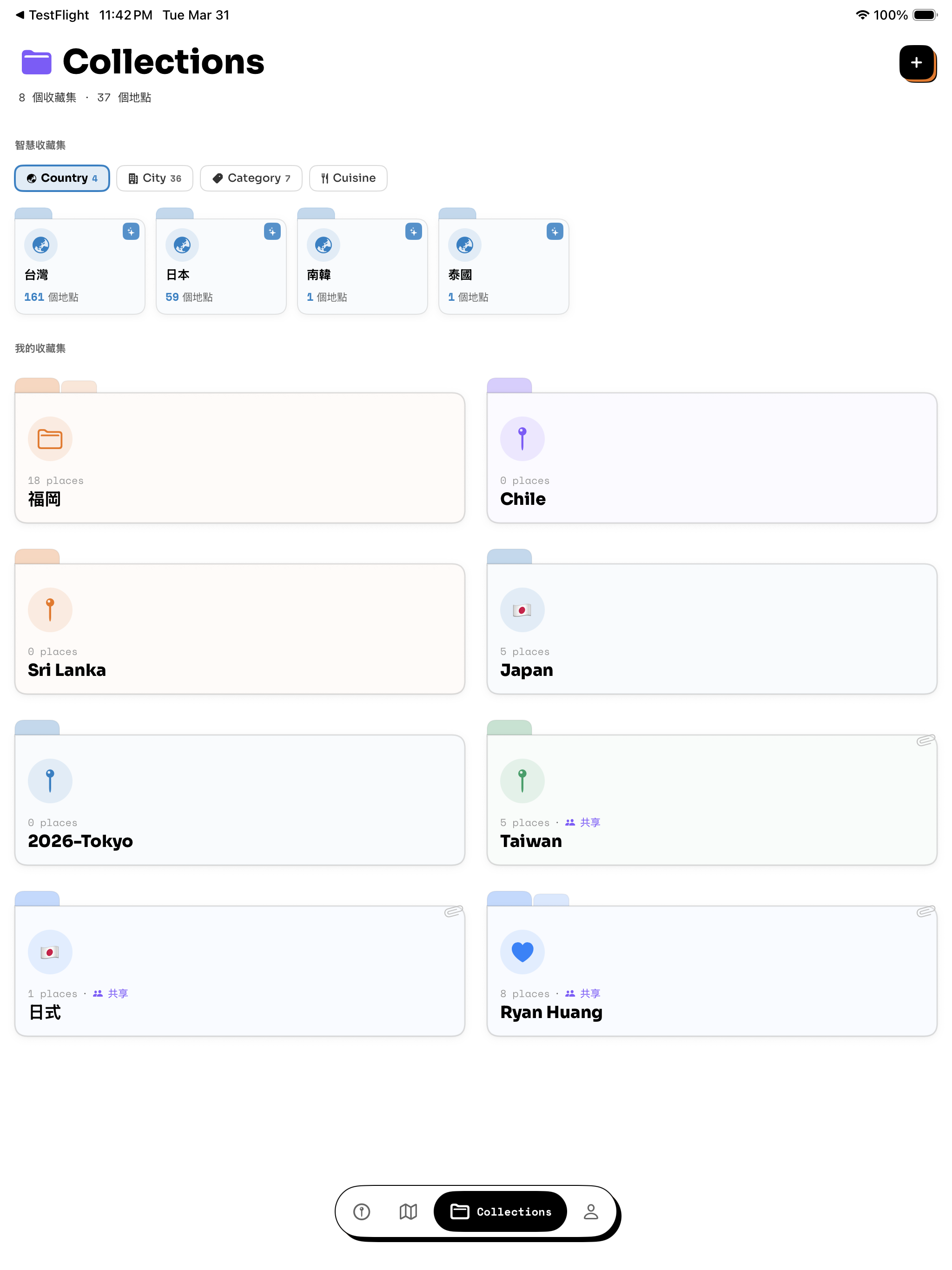
Task: Click the 智慧收藏集 section heading
Action: pos(40,145)
